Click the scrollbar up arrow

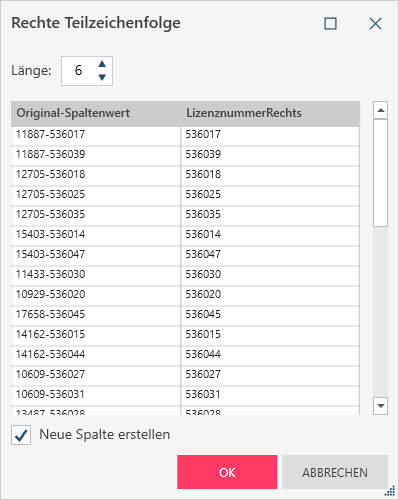pyautogui.click(x=380, y=110)
